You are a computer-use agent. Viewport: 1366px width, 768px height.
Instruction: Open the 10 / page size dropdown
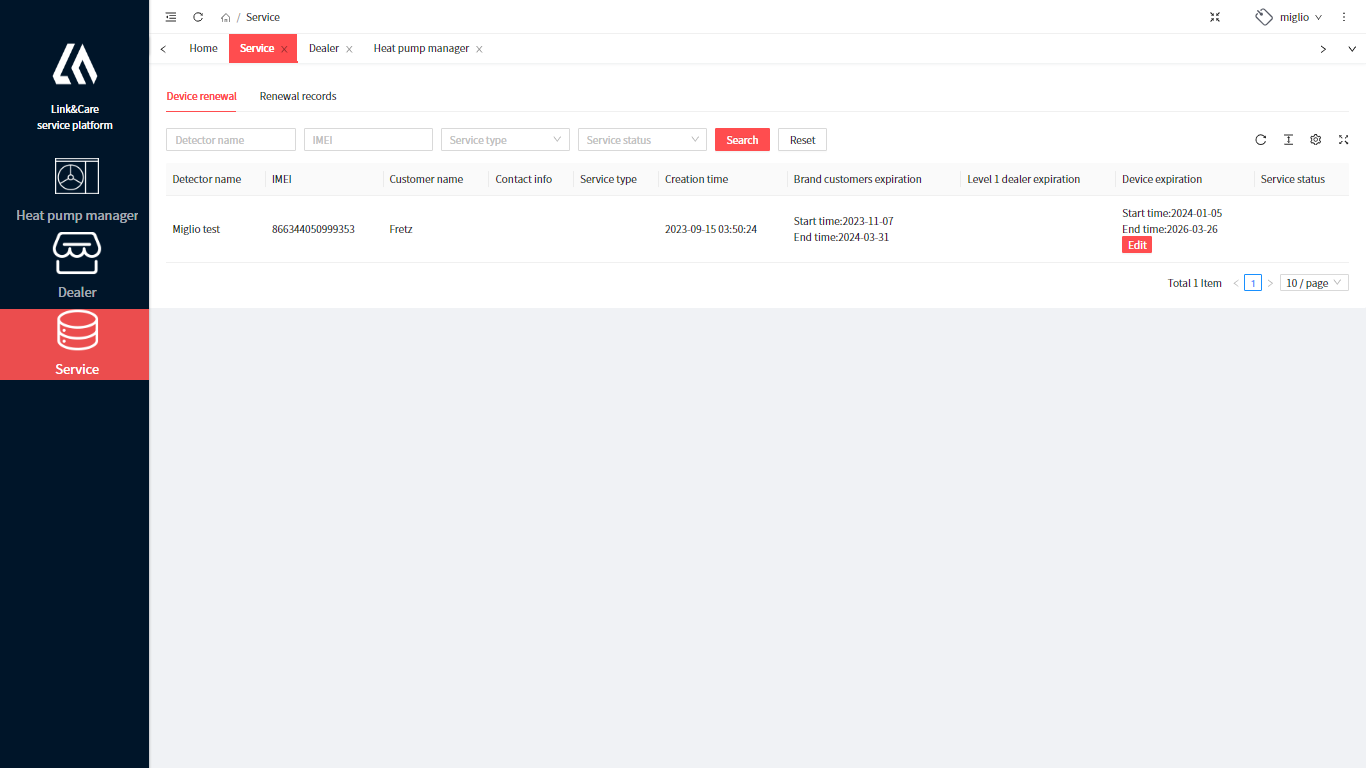click(x=1314, y=283)
